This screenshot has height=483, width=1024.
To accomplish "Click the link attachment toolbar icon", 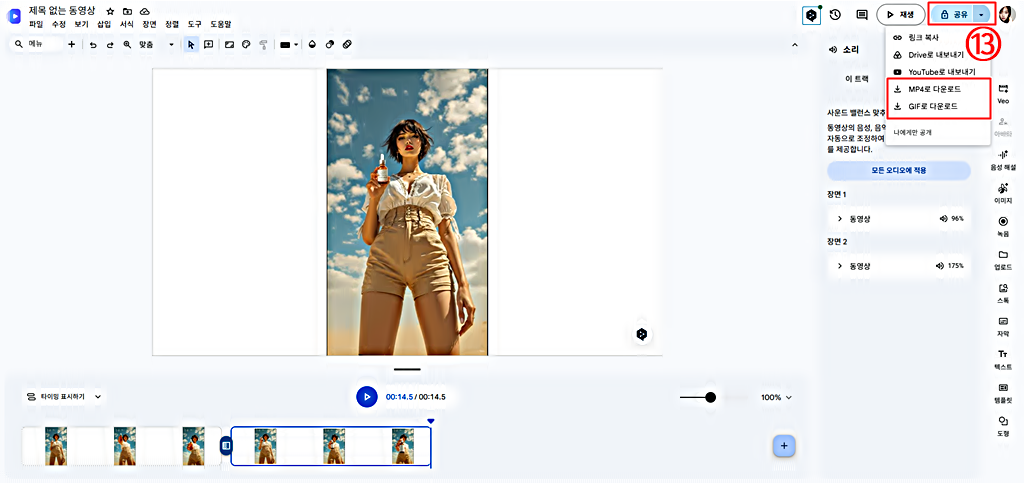I will [347, 44].
